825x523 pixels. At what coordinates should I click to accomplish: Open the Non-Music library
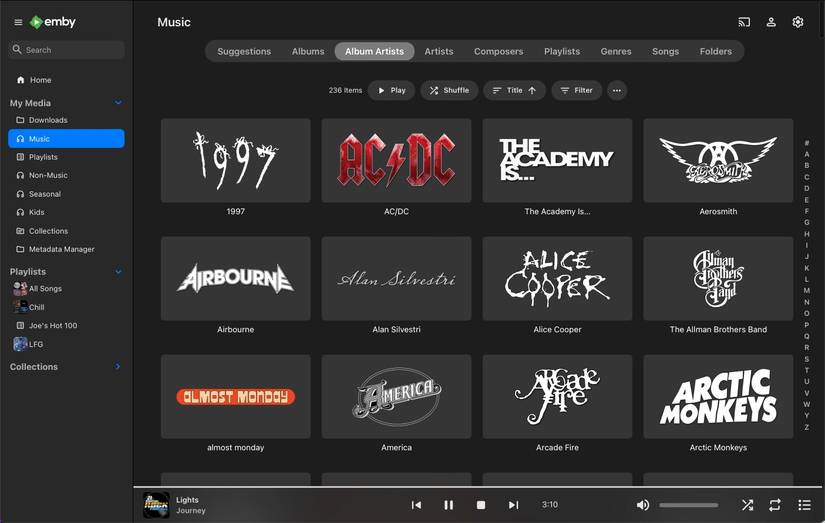pyautogui.click(x=66, y=175)
